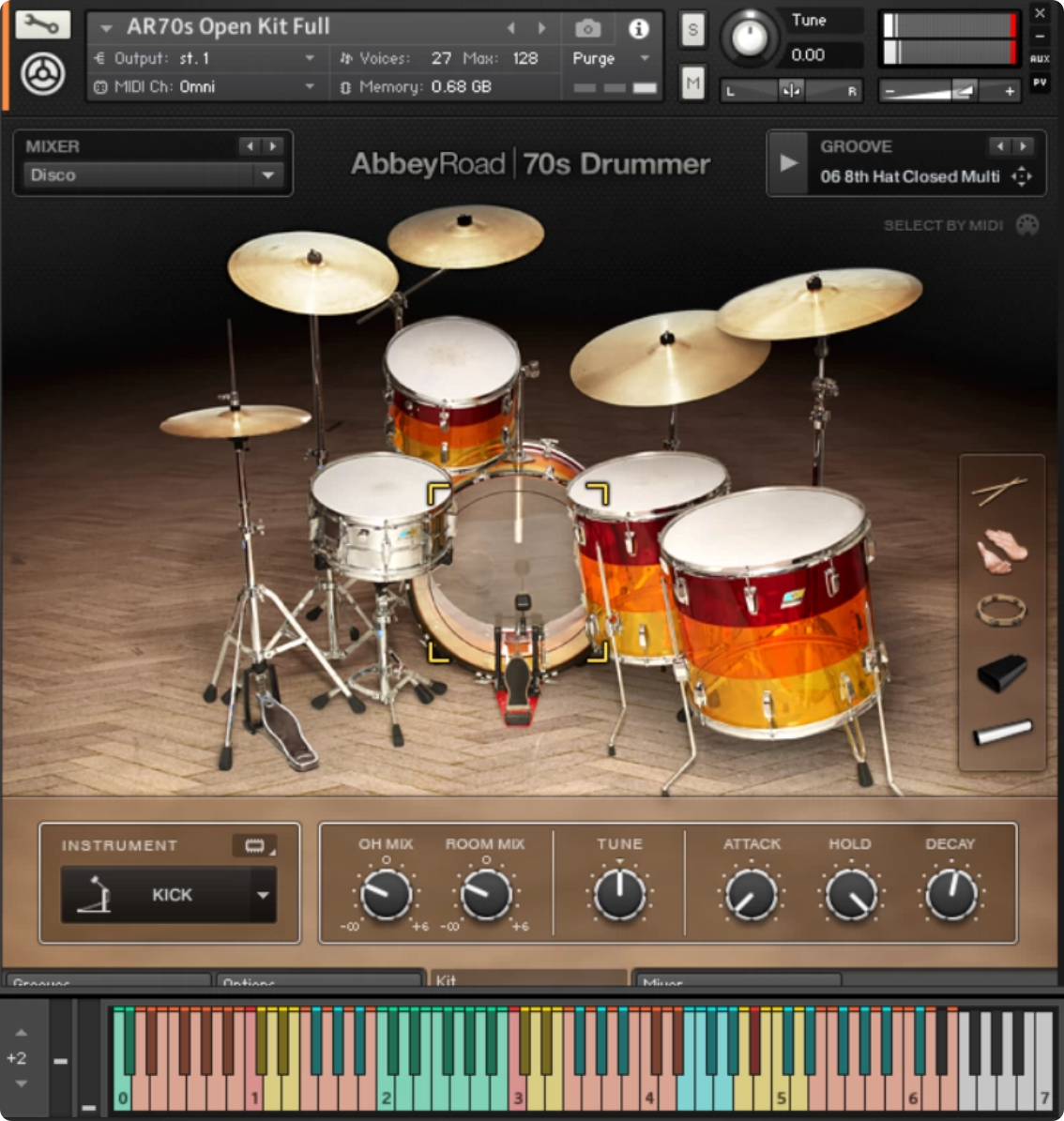Toggle the PV button
The width and height of the screenshot is (1064, 1121).
tap(1040, 83)
